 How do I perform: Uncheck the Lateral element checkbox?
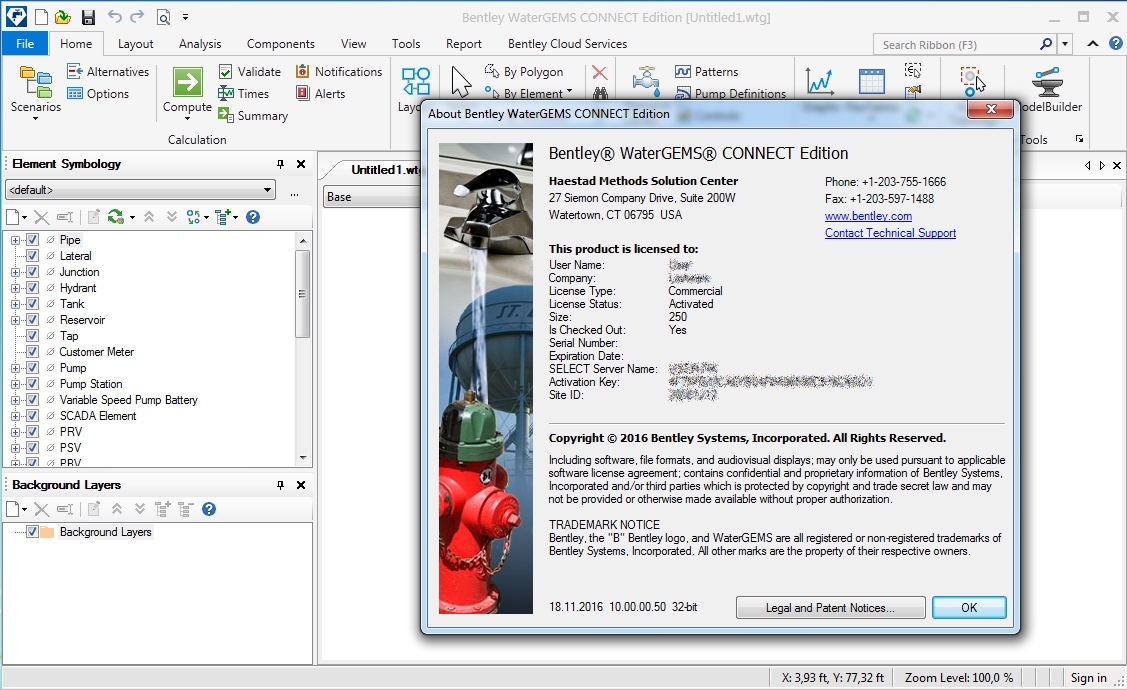tap(32, 255)
